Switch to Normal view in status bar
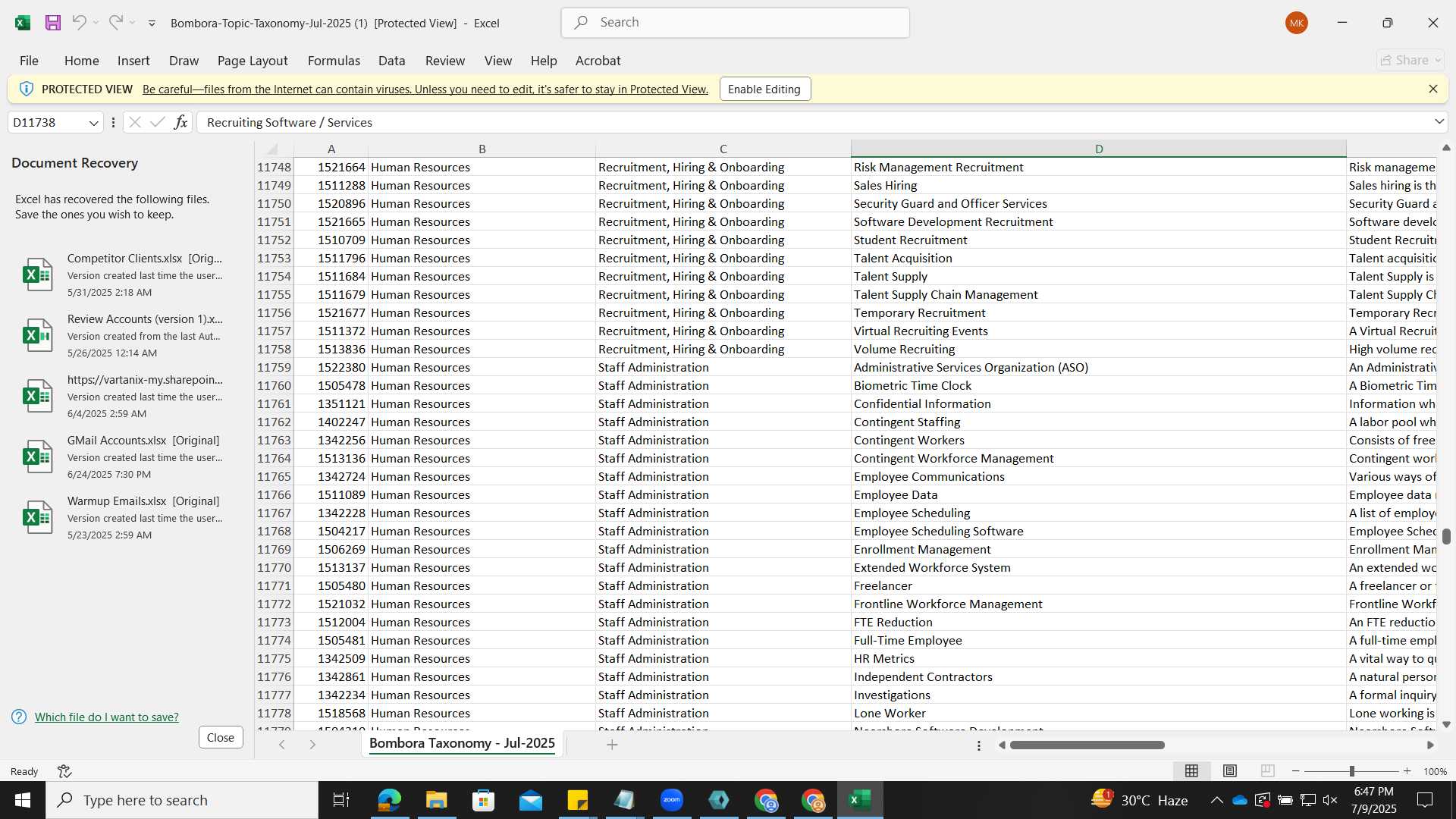 [1191, 771]
